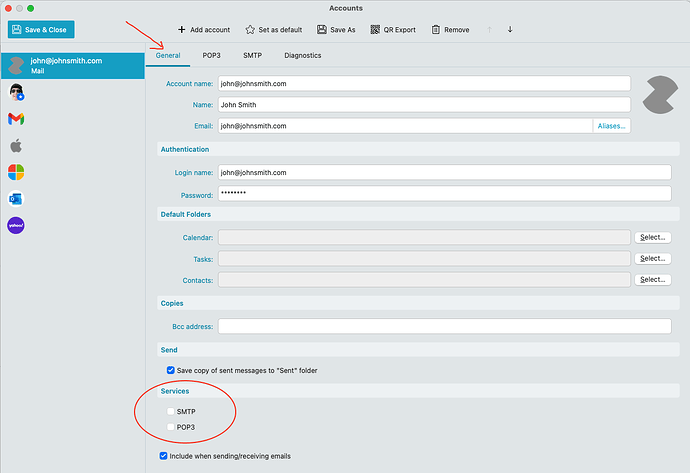Click the QR Export toolbar icon
The height and width of the screenshot is (473, 690).
tap(374, 30)
